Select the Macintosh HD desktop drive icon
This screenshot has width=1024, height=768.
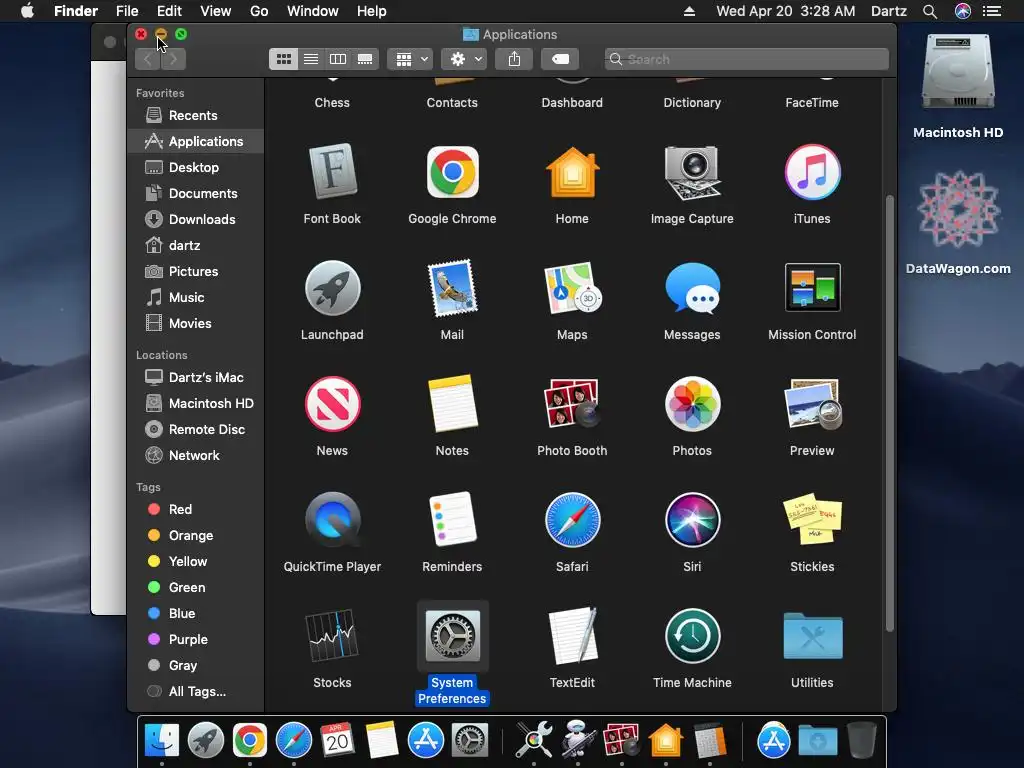click(x=958, y=73)
